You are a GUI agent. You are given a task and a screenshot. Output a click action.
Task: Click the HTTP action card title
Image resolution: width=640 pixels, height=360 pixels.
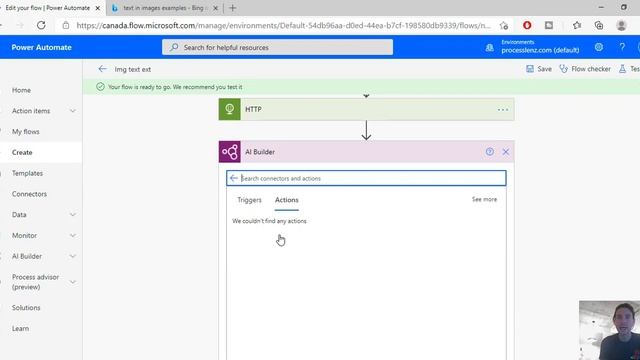click(253, 109)
